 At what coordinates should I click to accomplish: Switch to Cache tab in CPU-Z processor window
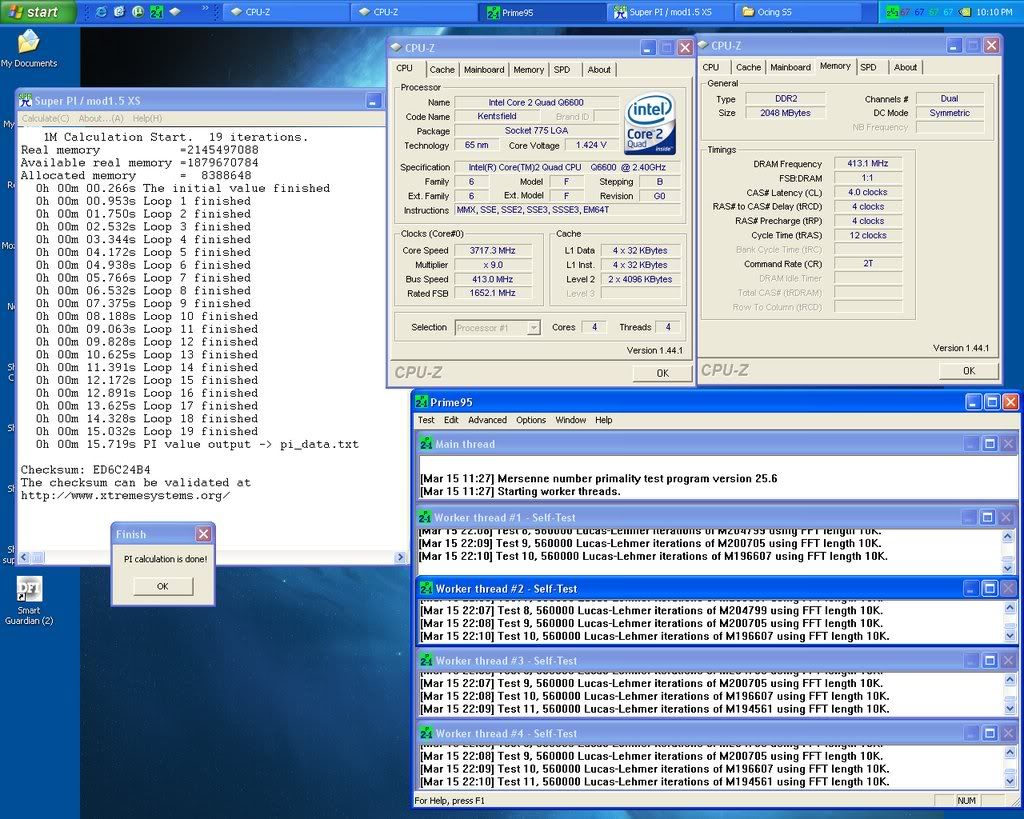point(442,69)
